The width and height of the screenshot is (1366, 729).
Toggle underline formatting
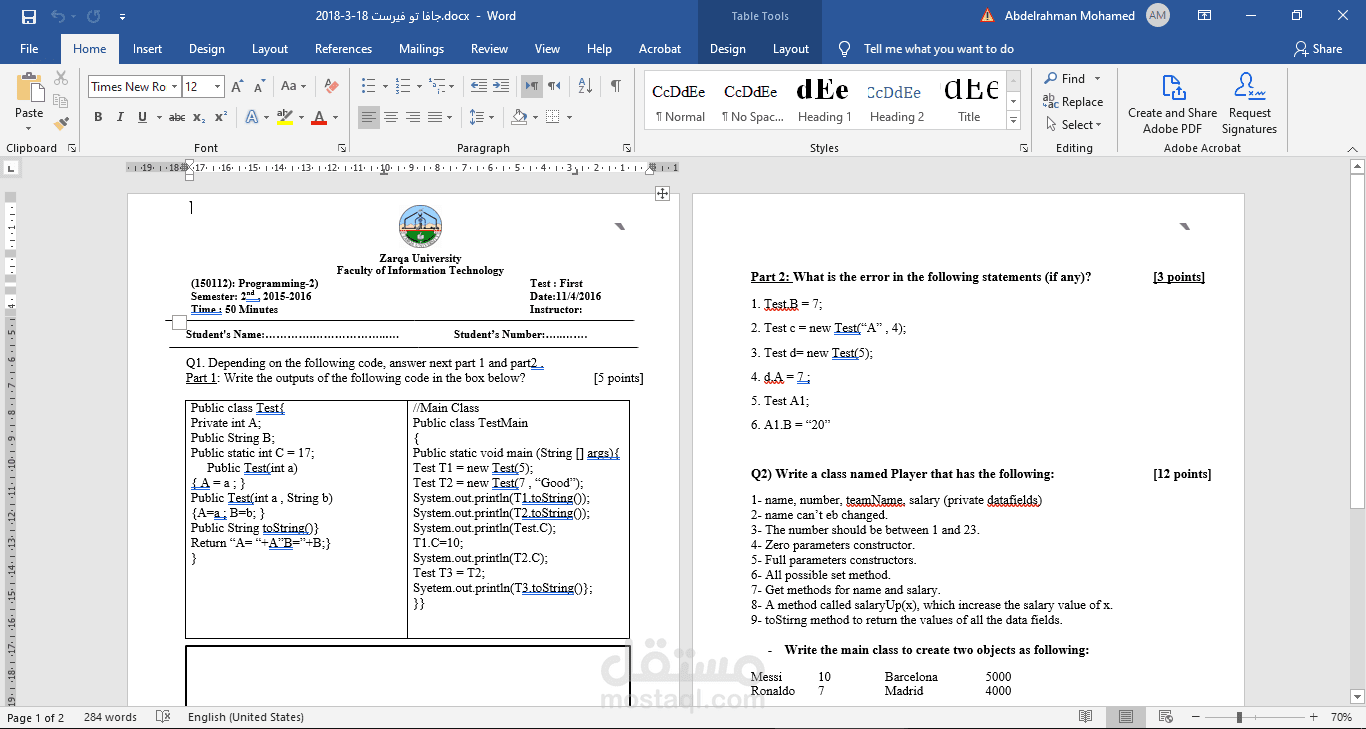click(142, 117)
